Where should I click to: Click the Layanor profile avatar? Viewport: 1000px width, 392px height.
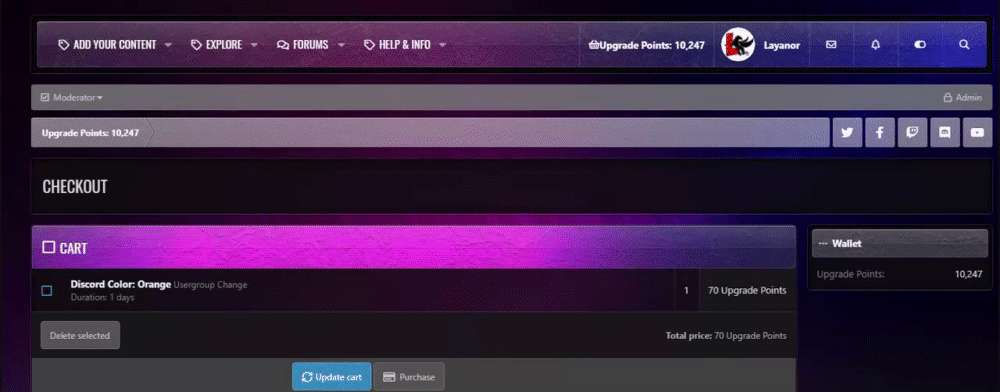[738, 45]
